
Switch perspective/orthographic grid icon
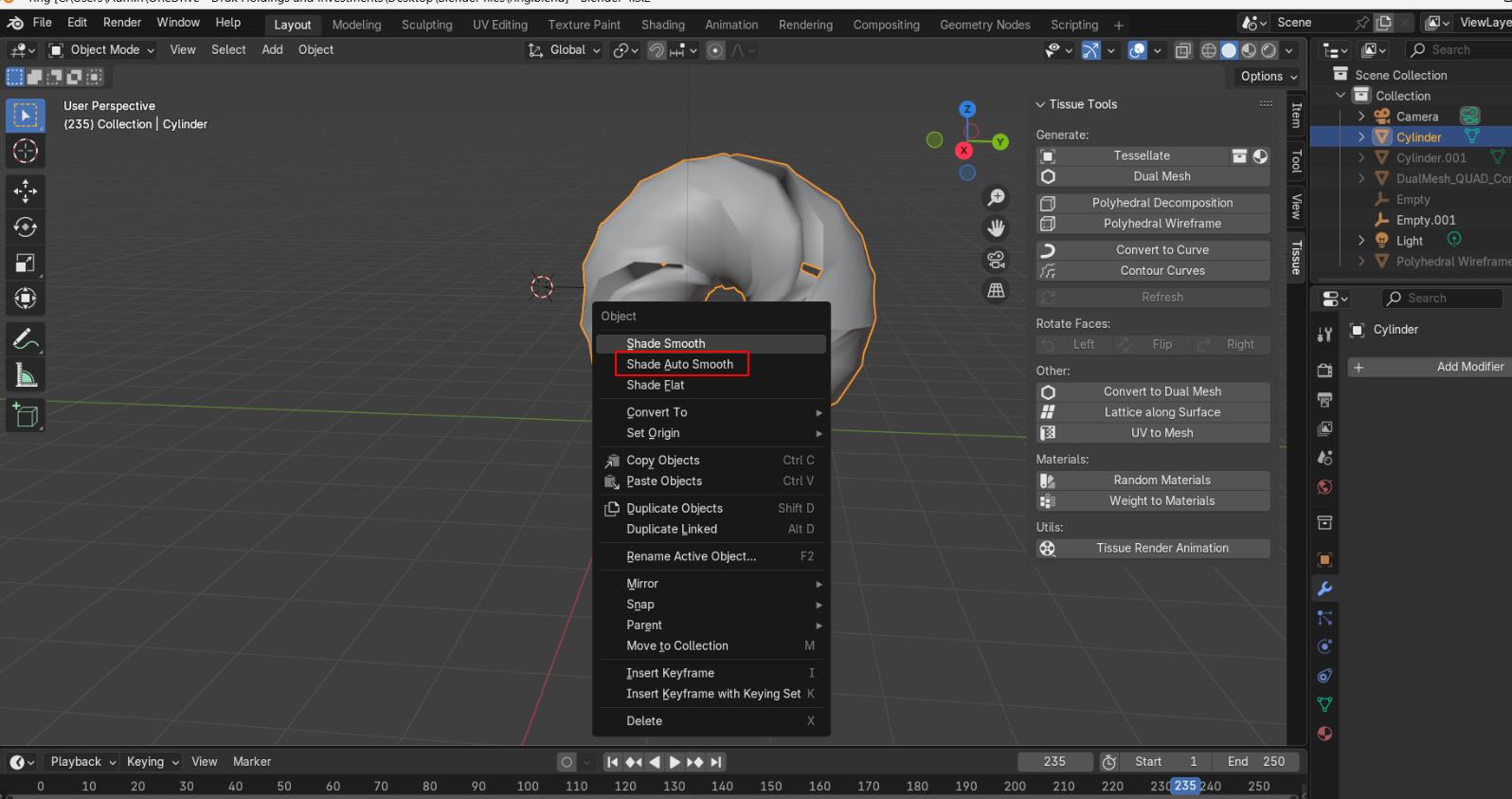(997, 291)
